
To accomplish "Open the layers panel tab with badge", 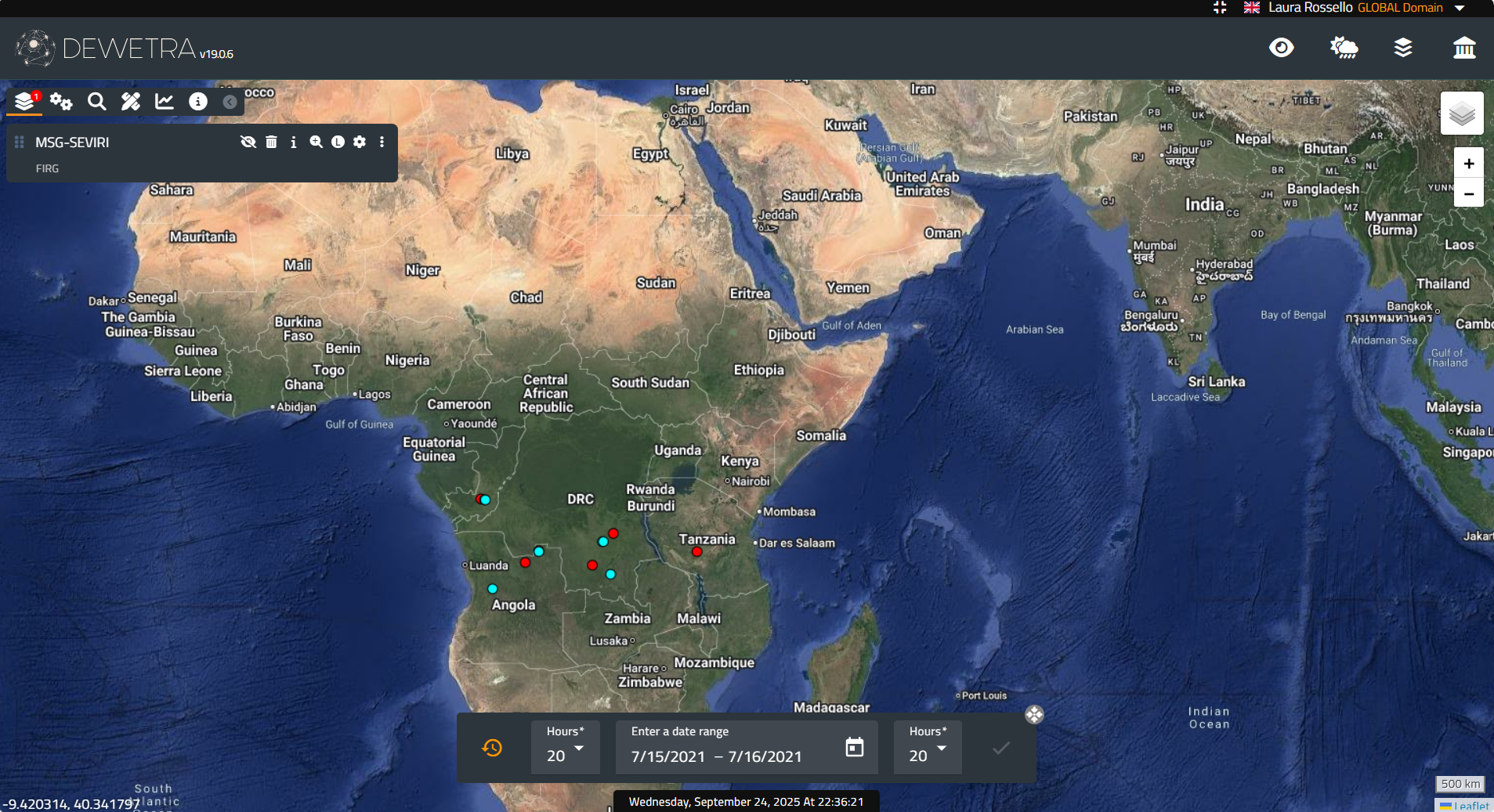I will (x=25, y=101).
